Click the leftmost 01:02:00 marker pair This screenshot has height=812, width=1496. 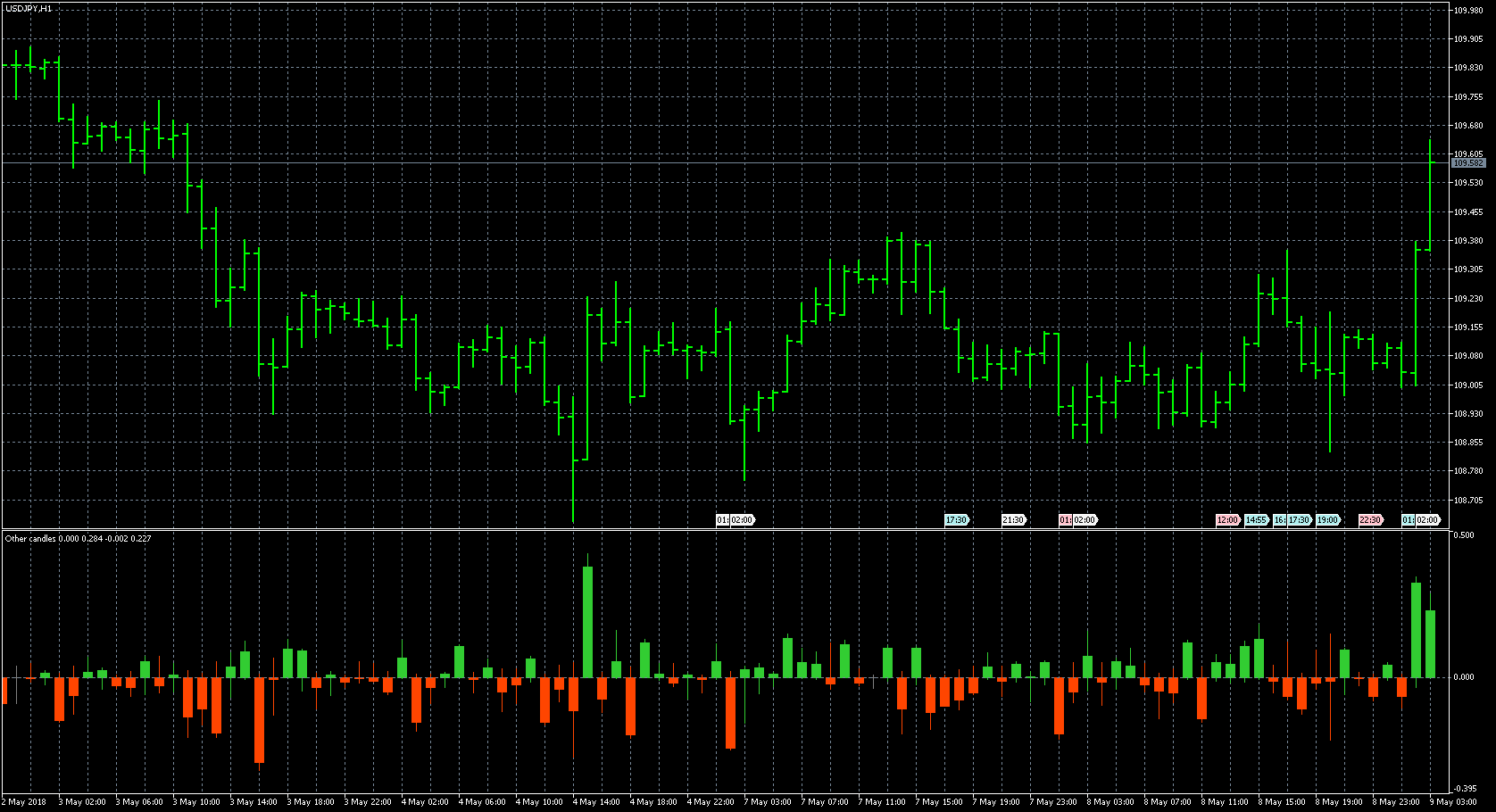[736, 518]
